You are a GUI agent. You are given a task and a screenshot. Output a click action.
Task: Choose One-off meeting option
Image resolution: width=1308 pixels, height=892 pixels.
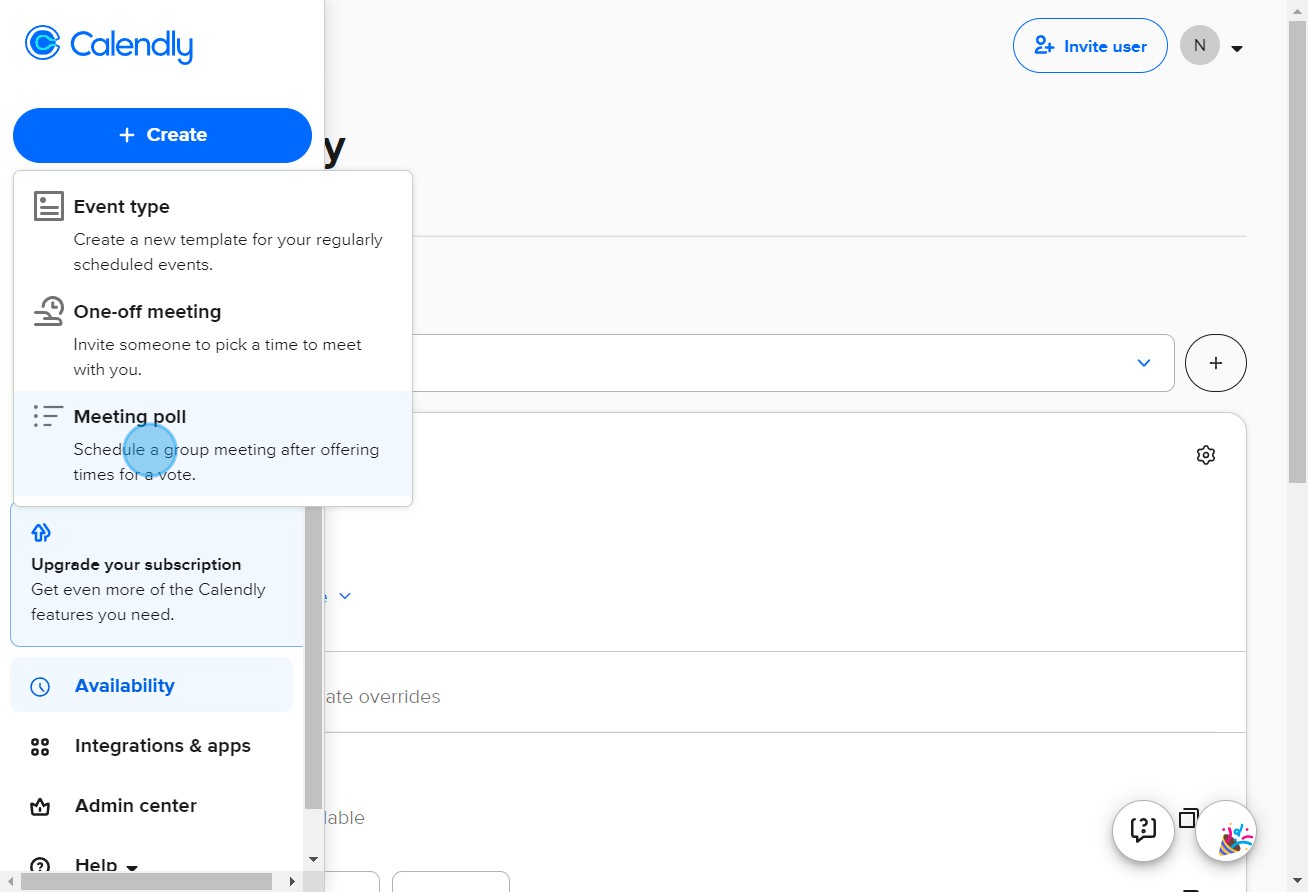[x=213, y=339]
